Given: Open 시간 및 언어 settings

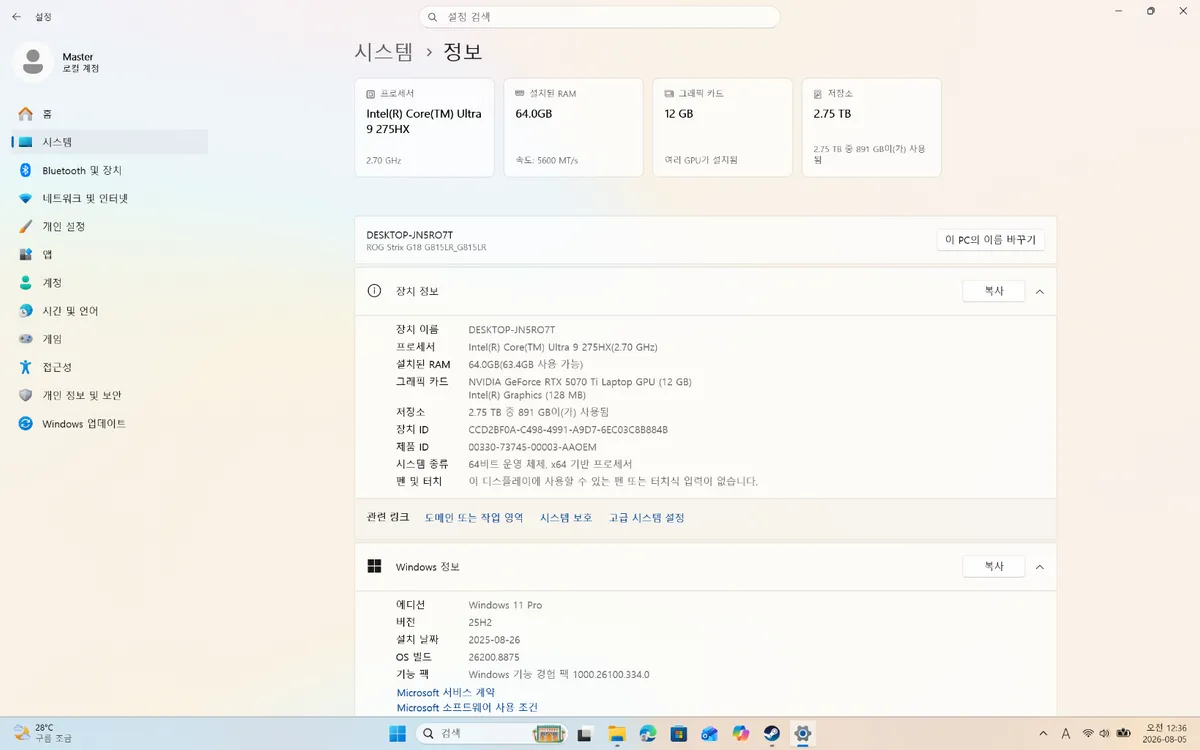Looking at the screenshot, I should coord(110,311).
